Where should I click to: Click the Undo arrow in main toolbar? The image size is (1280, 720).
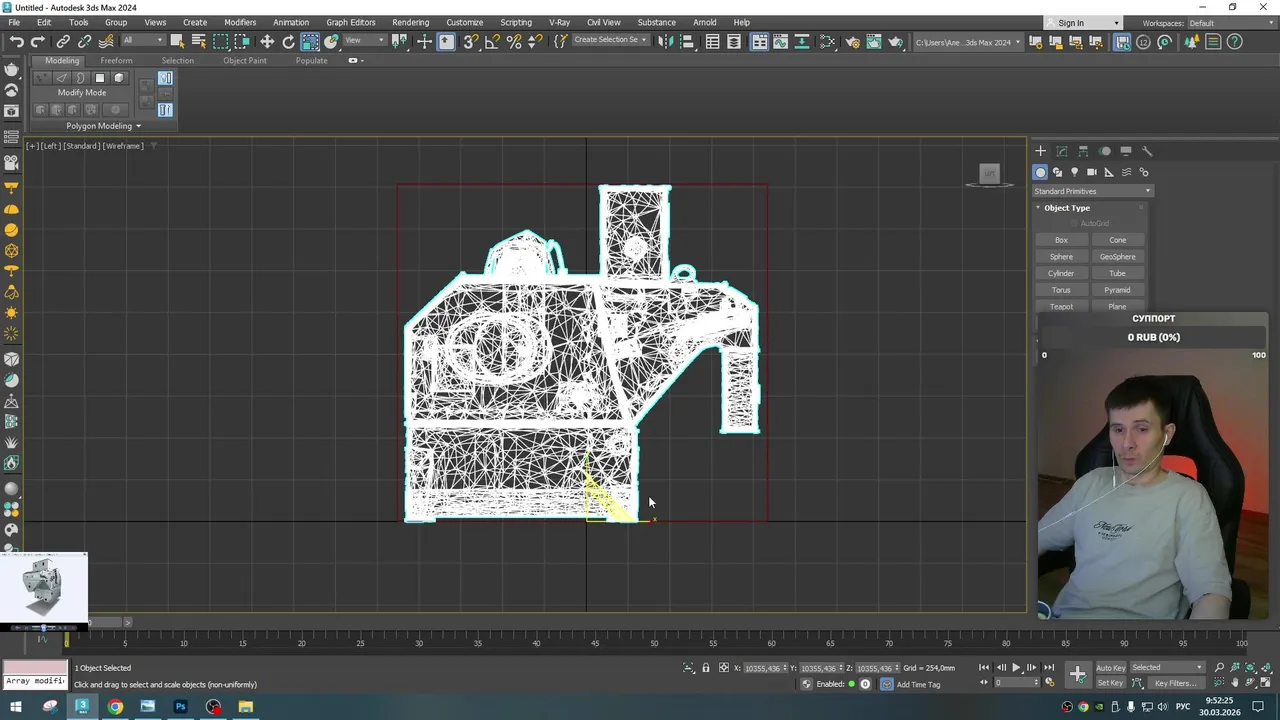point(17,41)
